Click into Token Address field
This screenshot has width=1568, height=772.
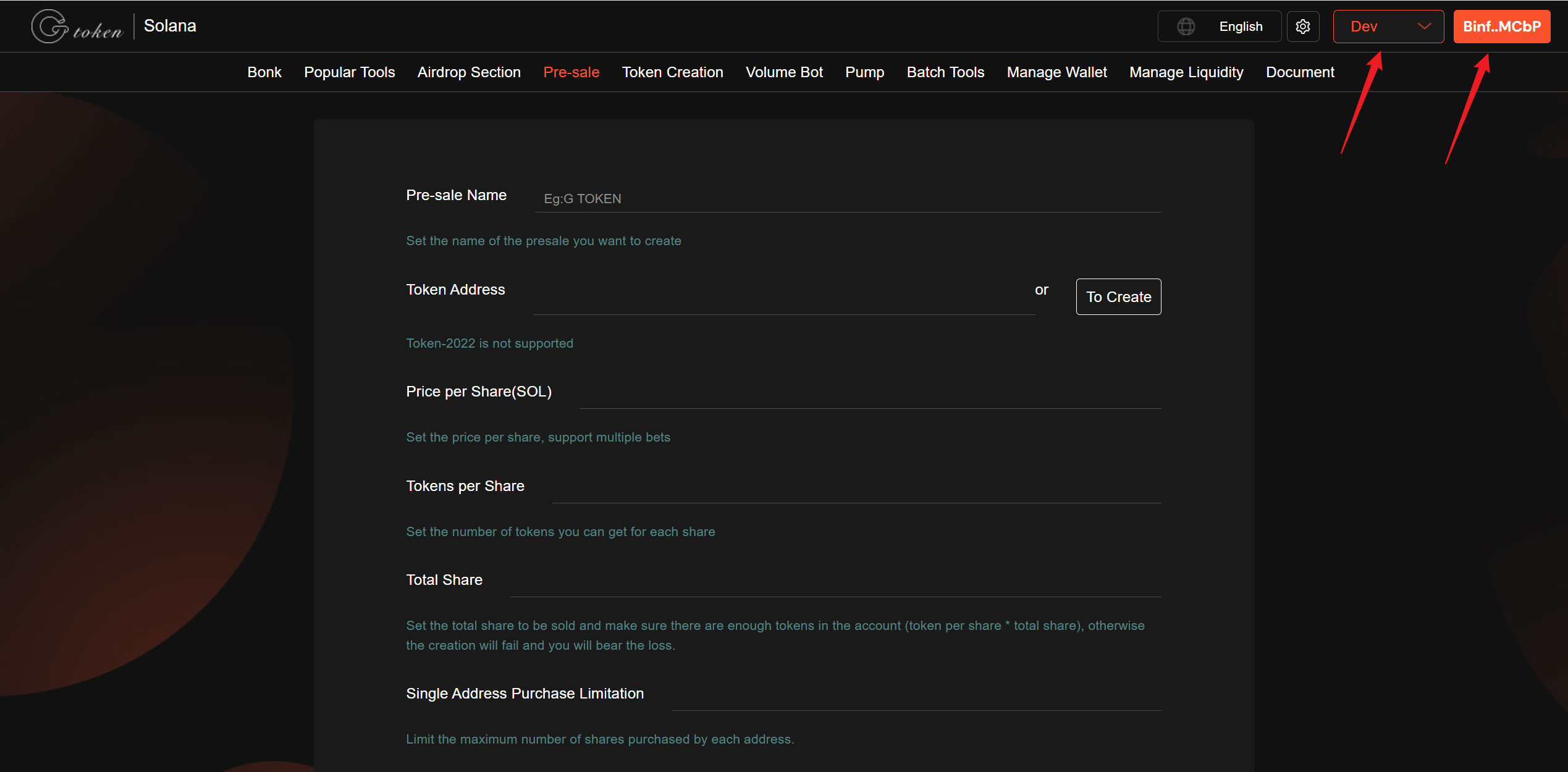782,300
